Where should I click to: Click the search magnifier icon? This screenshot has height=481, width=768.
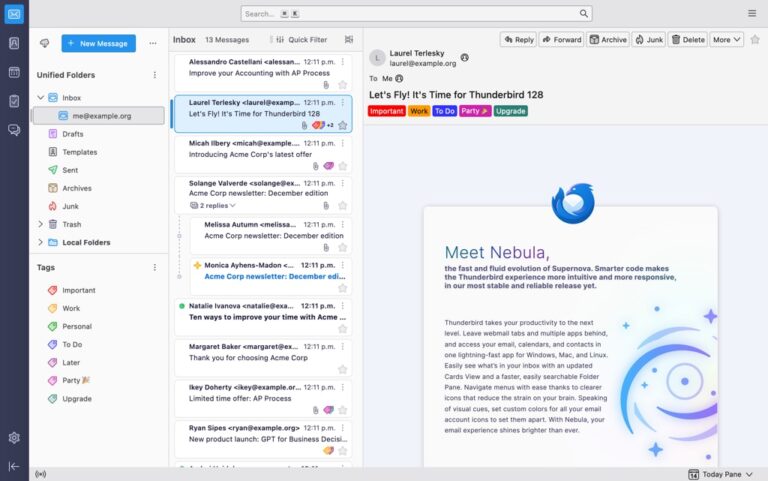tap(583, 14)
